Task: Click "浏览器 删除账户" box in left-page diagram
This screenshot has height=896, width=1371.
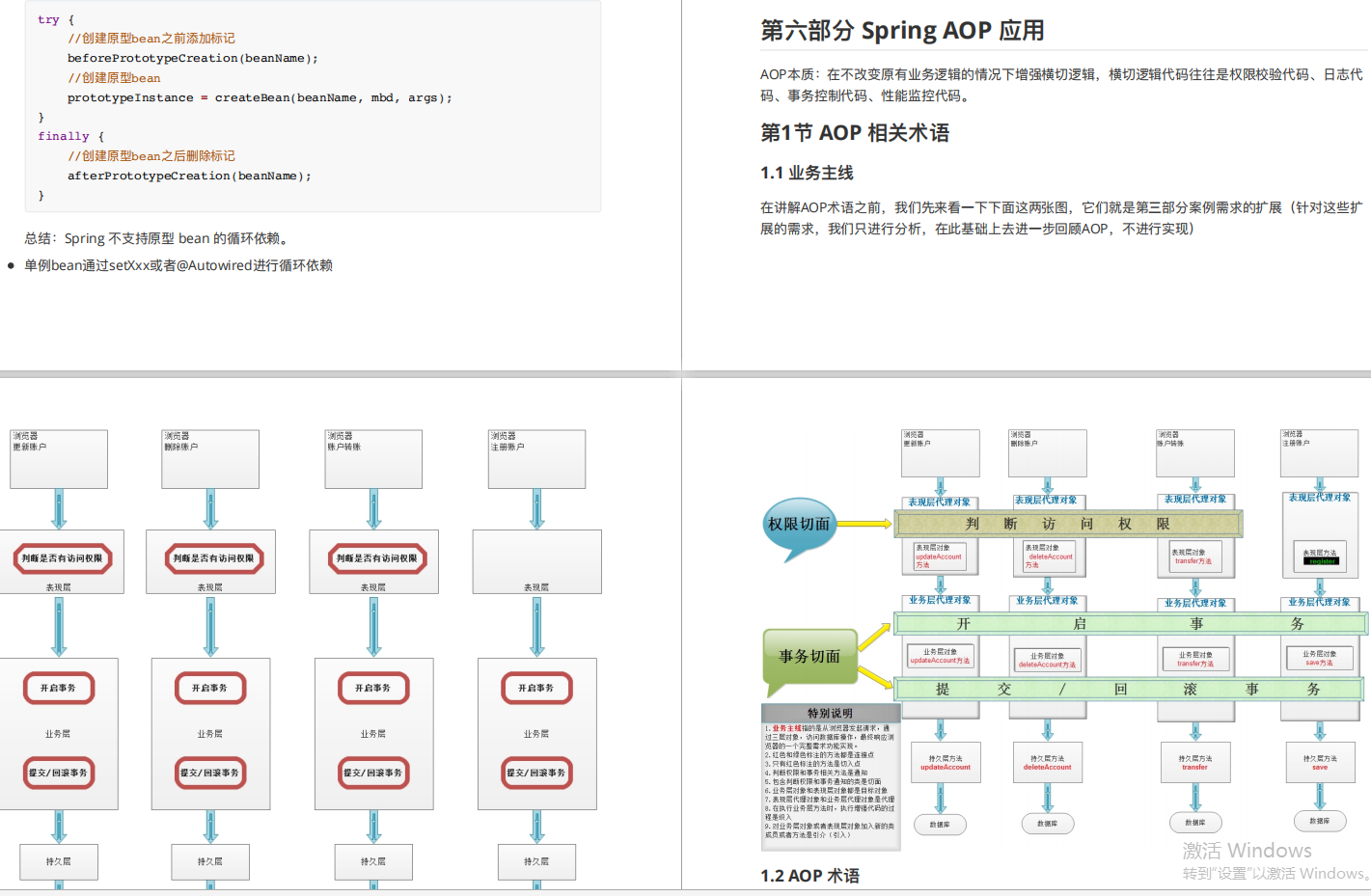Action: (x=210, y=459)
